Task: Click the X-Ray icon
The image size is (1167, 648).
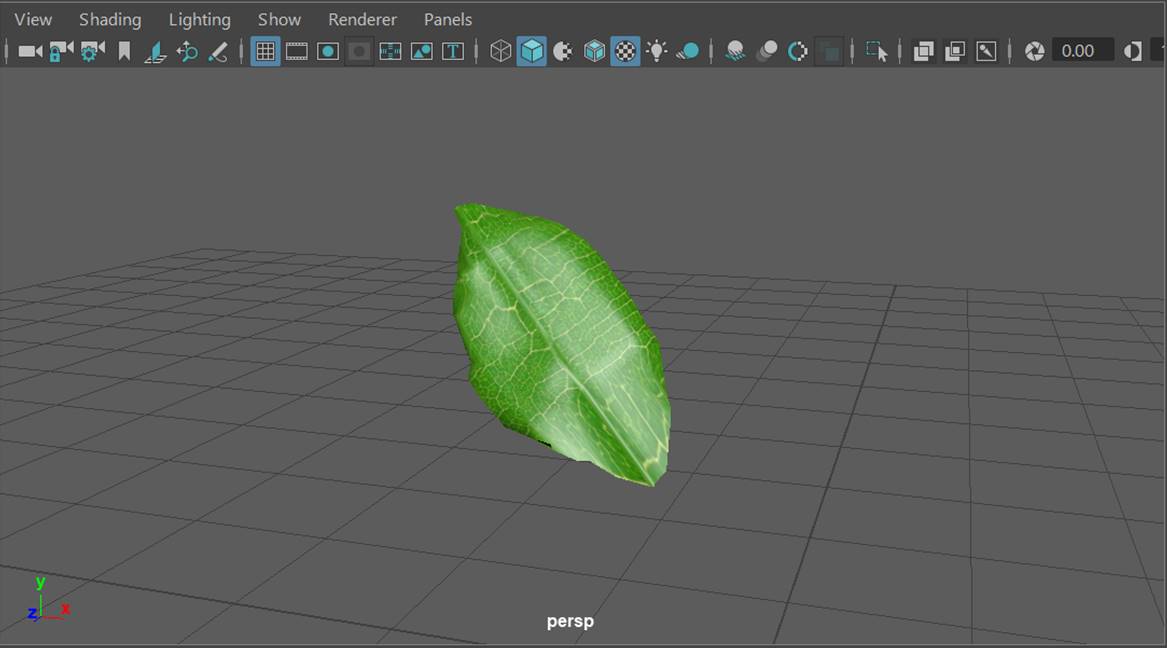Action: (923, 51)
